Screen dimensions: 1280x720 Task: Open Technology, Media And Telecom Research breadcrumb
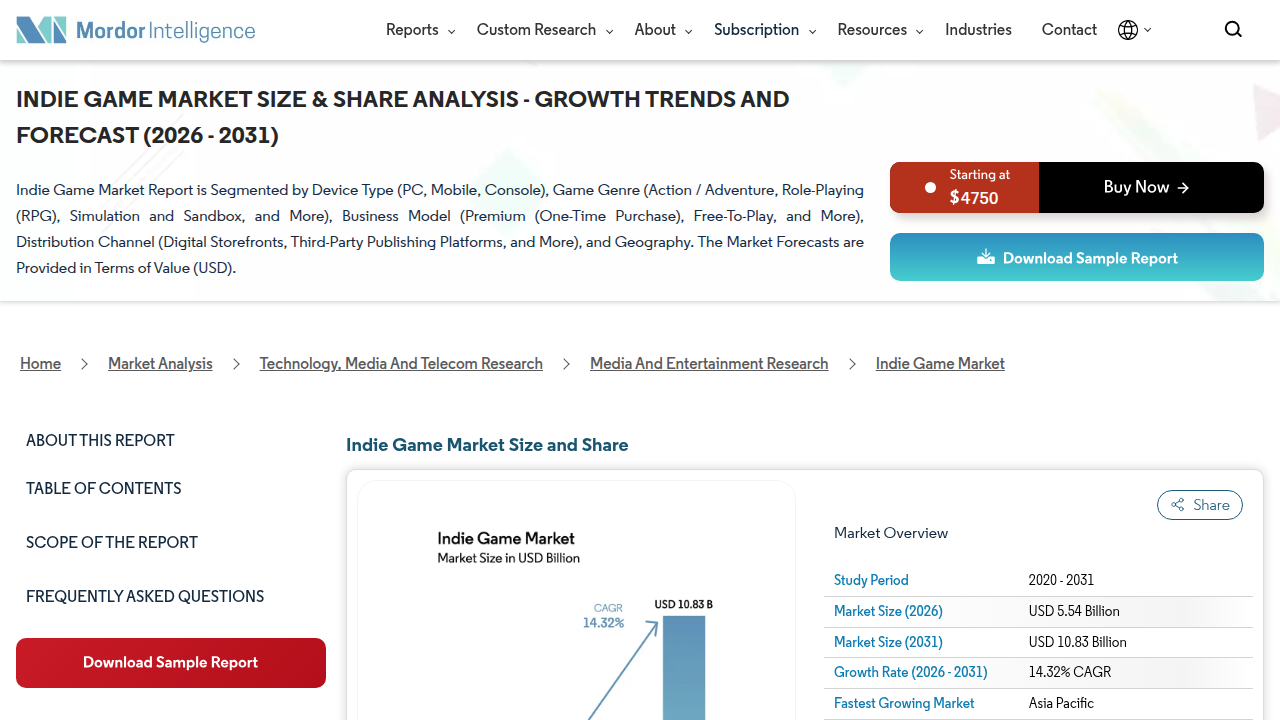click(401, 364)
